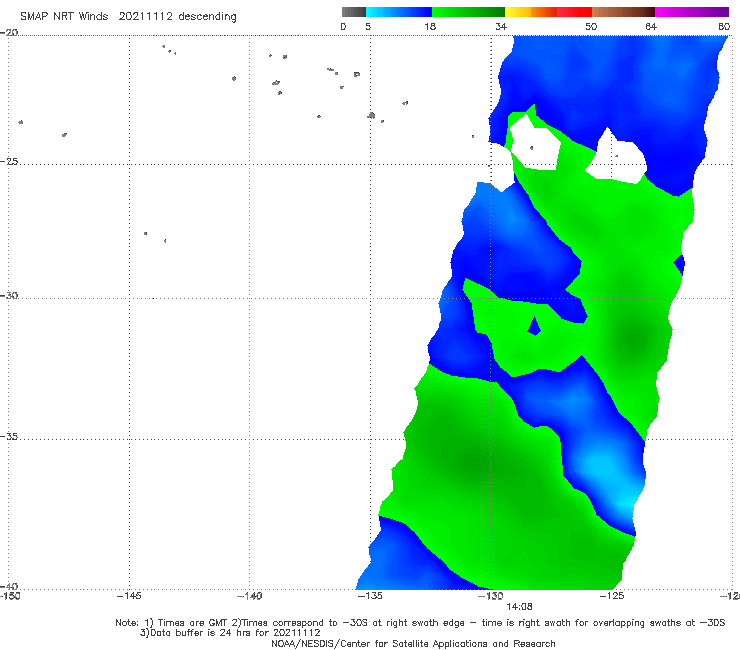Click the blue segment of the wind color bar

[399, 12]
